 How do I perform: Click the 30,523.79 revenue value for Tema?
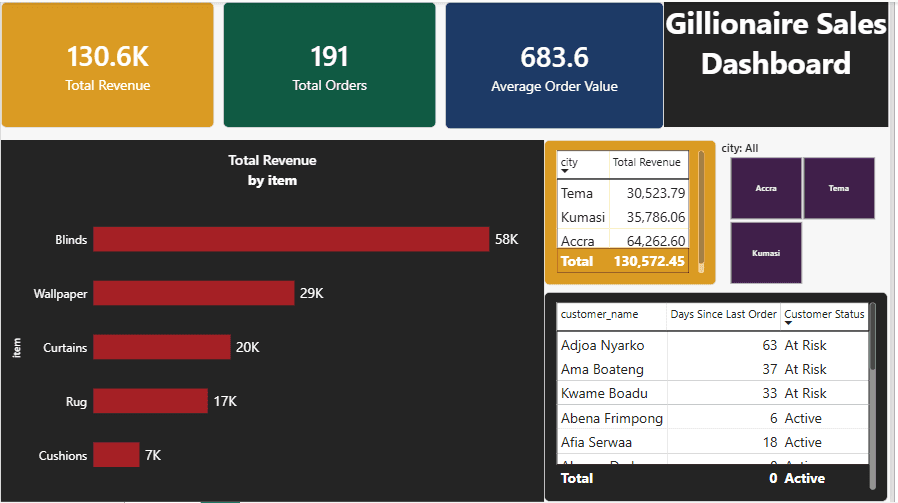[656, 193]
